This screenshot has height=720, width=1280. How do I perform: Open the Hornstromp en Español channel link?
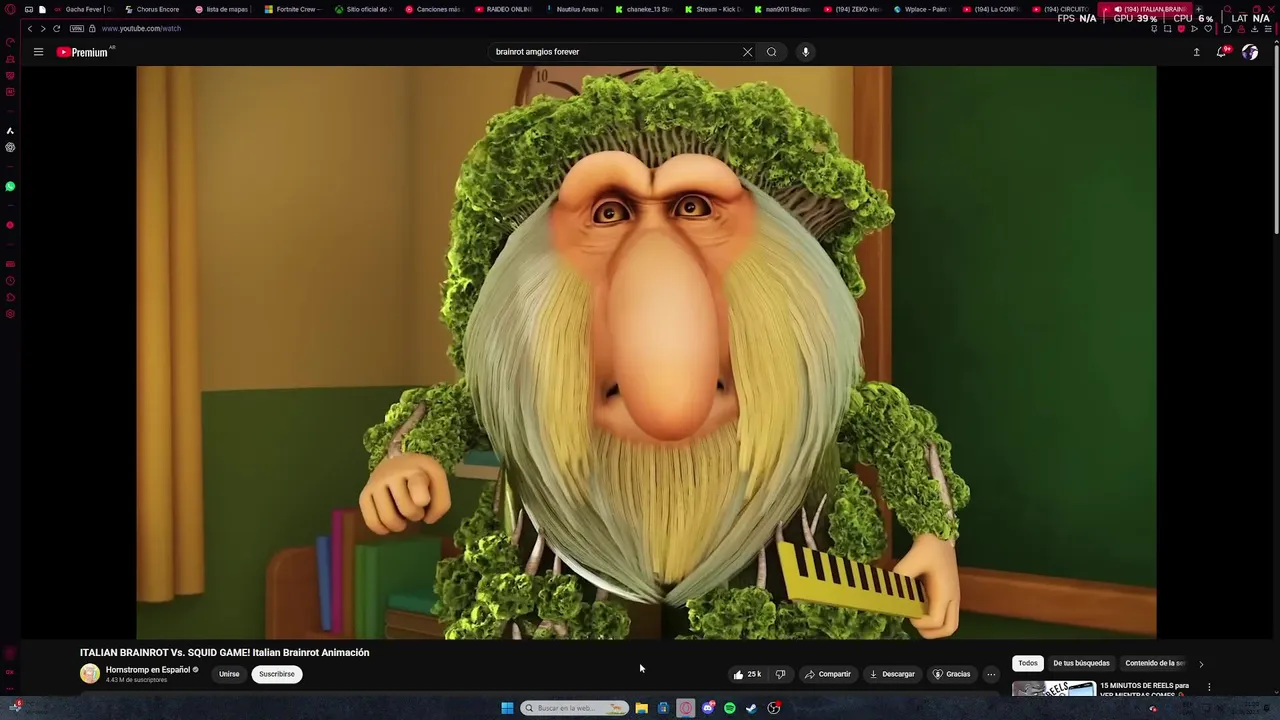148,670
